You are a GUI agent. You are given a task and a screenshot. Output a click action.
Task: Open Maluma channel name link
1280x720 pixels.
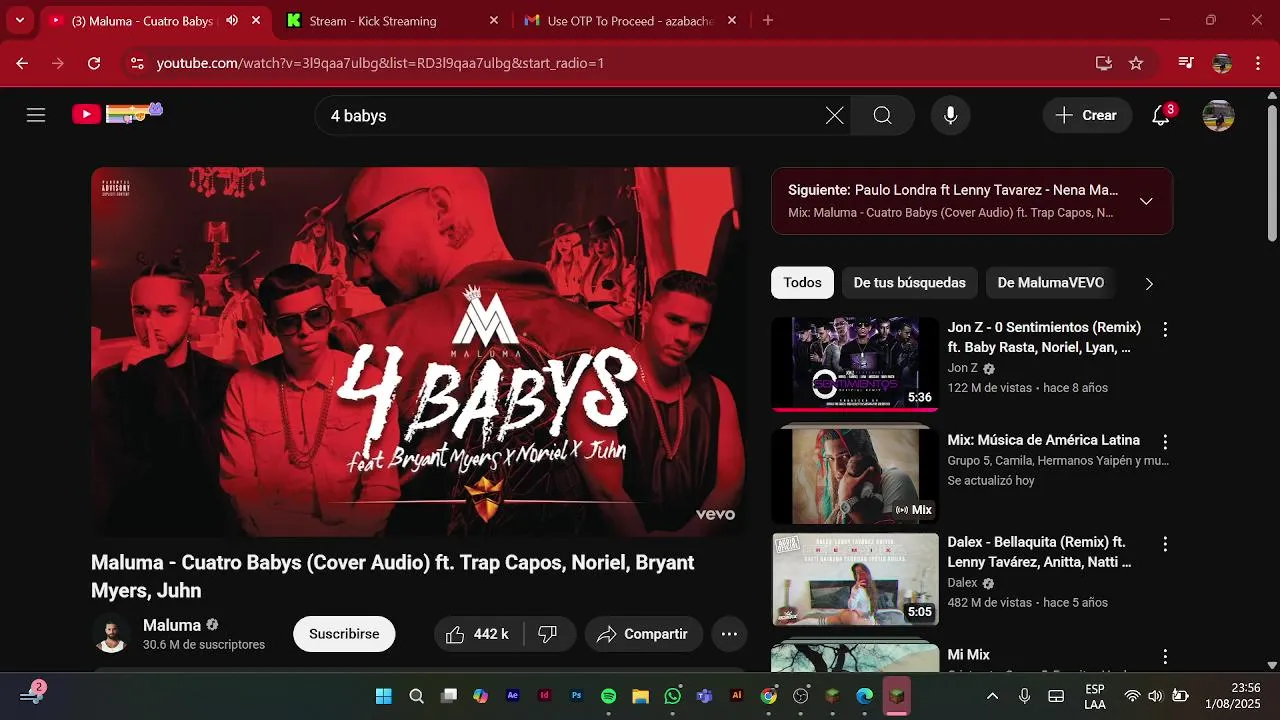pyautogui.click(x=172, y=625)
